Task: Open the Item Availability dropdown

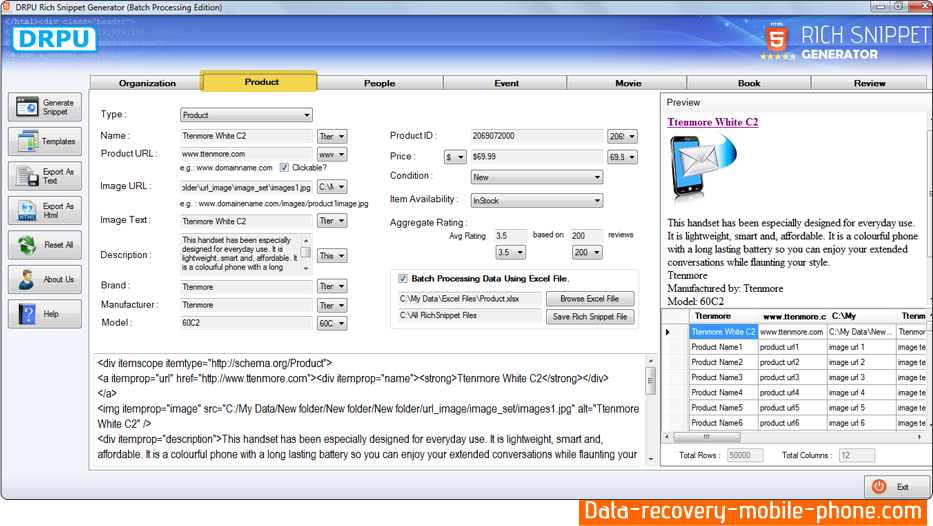Action: 537,201
